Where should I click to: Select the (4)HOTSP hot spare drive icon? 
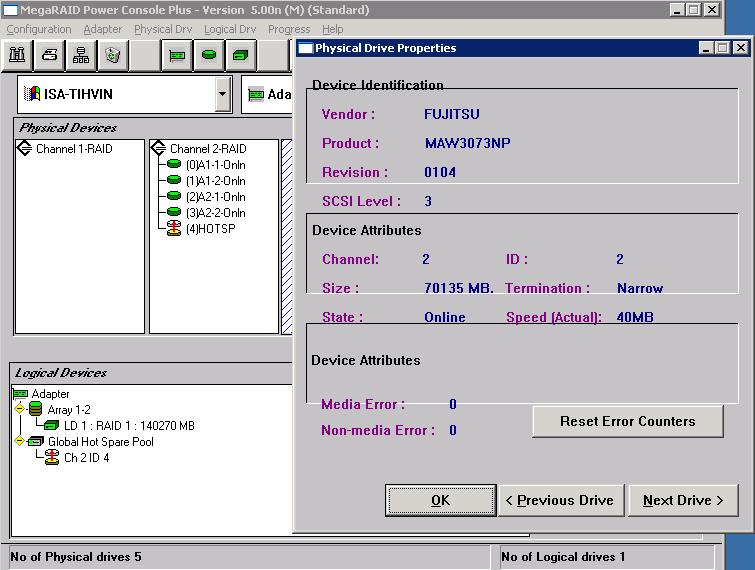[x=174, y=229]
